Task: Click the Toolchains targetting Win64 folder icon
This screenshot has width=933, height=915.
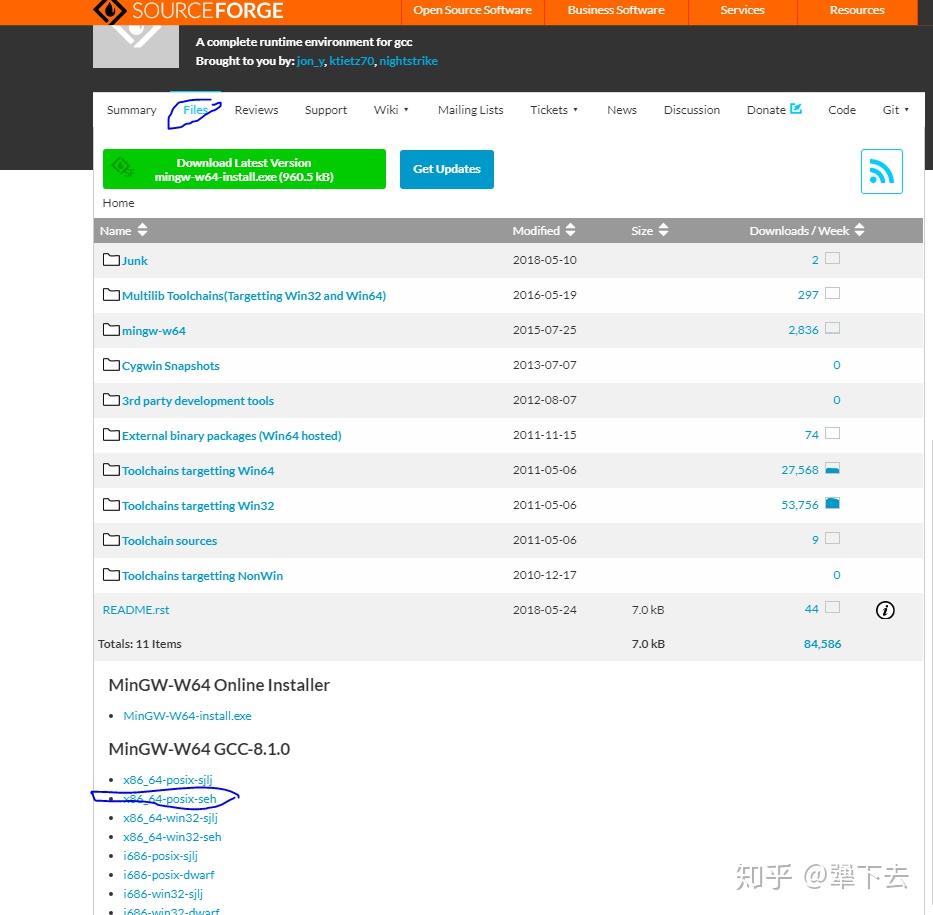Action: [111, 470]
